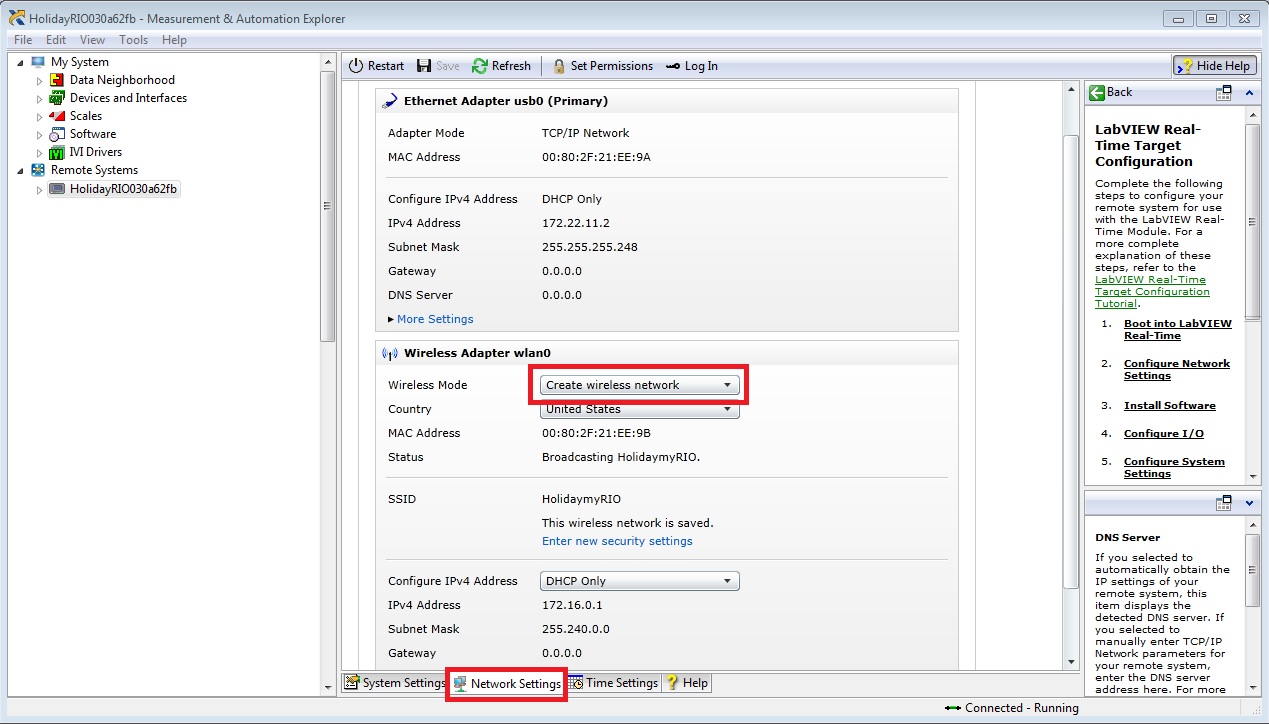The image size is (1269, 724).
Task: Click the Connected - Running status text
Action: (1022, 708)
